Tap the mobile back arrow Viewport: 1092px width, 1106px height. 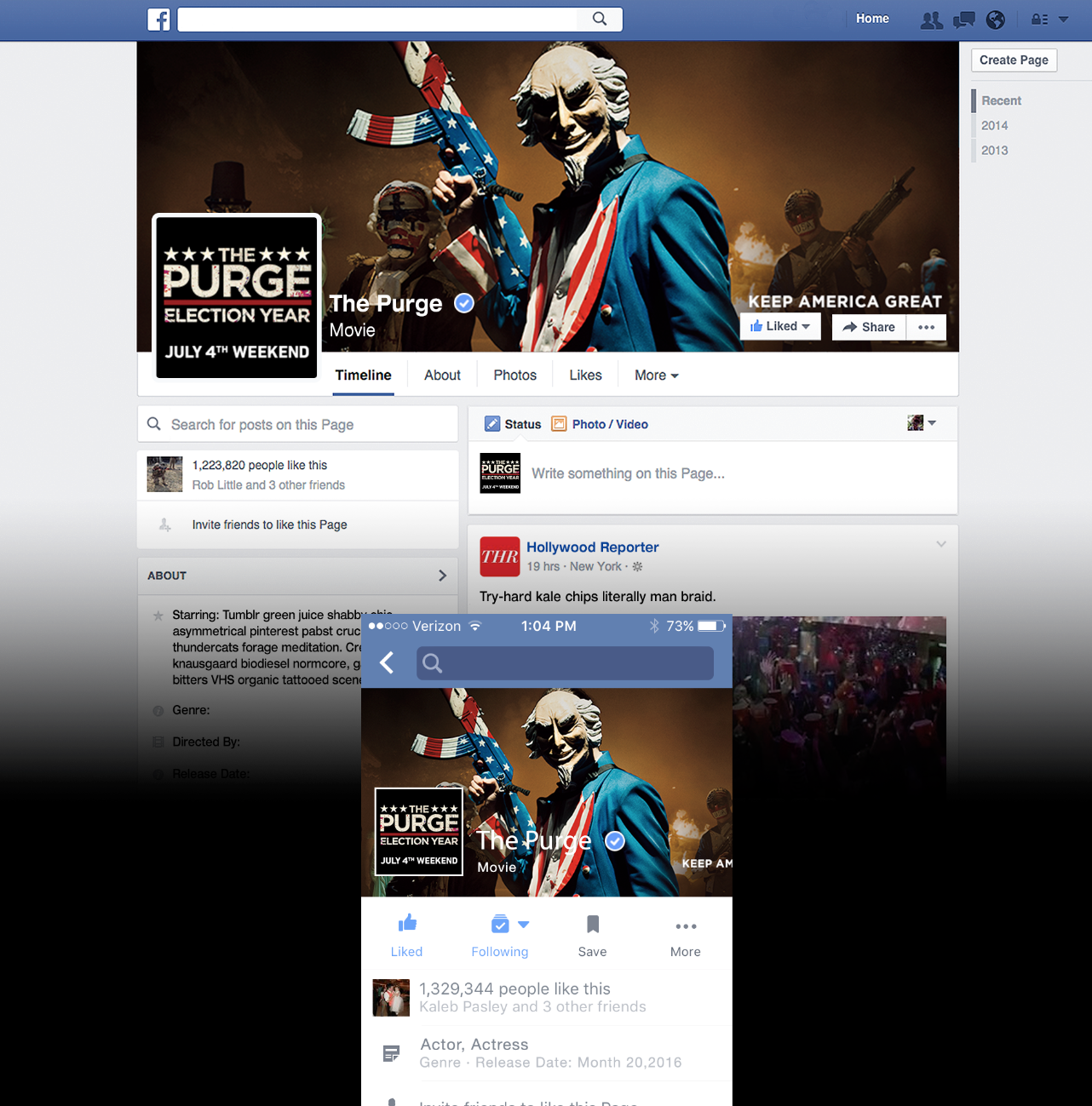pos(387,662)
